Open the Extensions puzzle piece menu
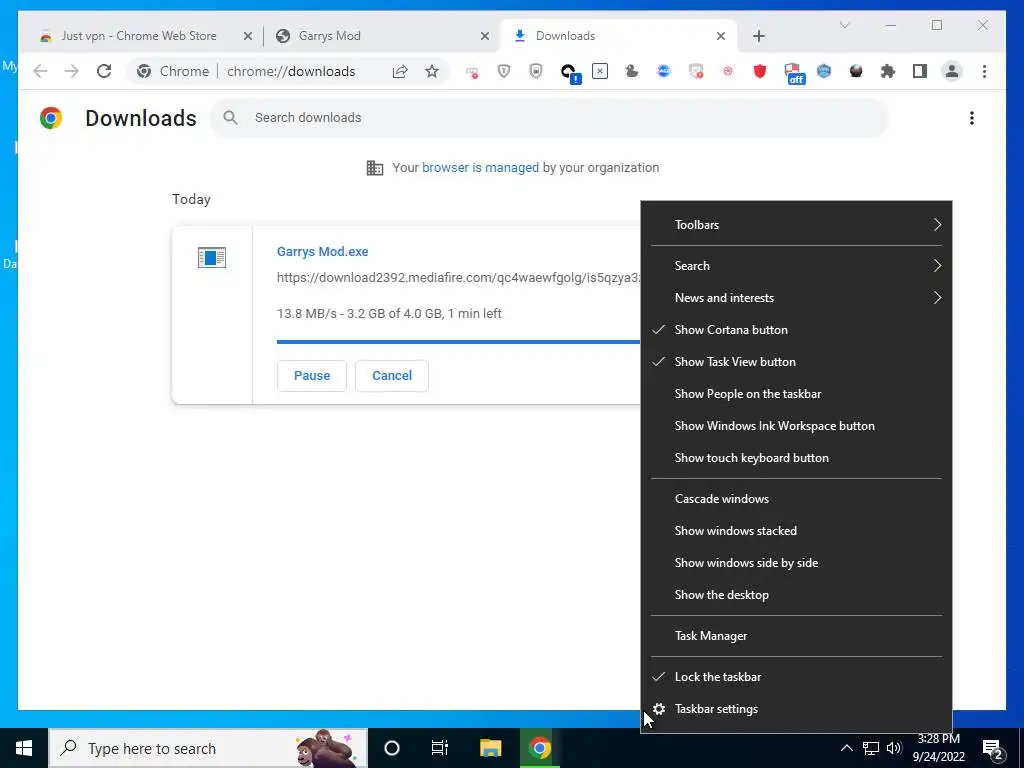 point(888,71)
